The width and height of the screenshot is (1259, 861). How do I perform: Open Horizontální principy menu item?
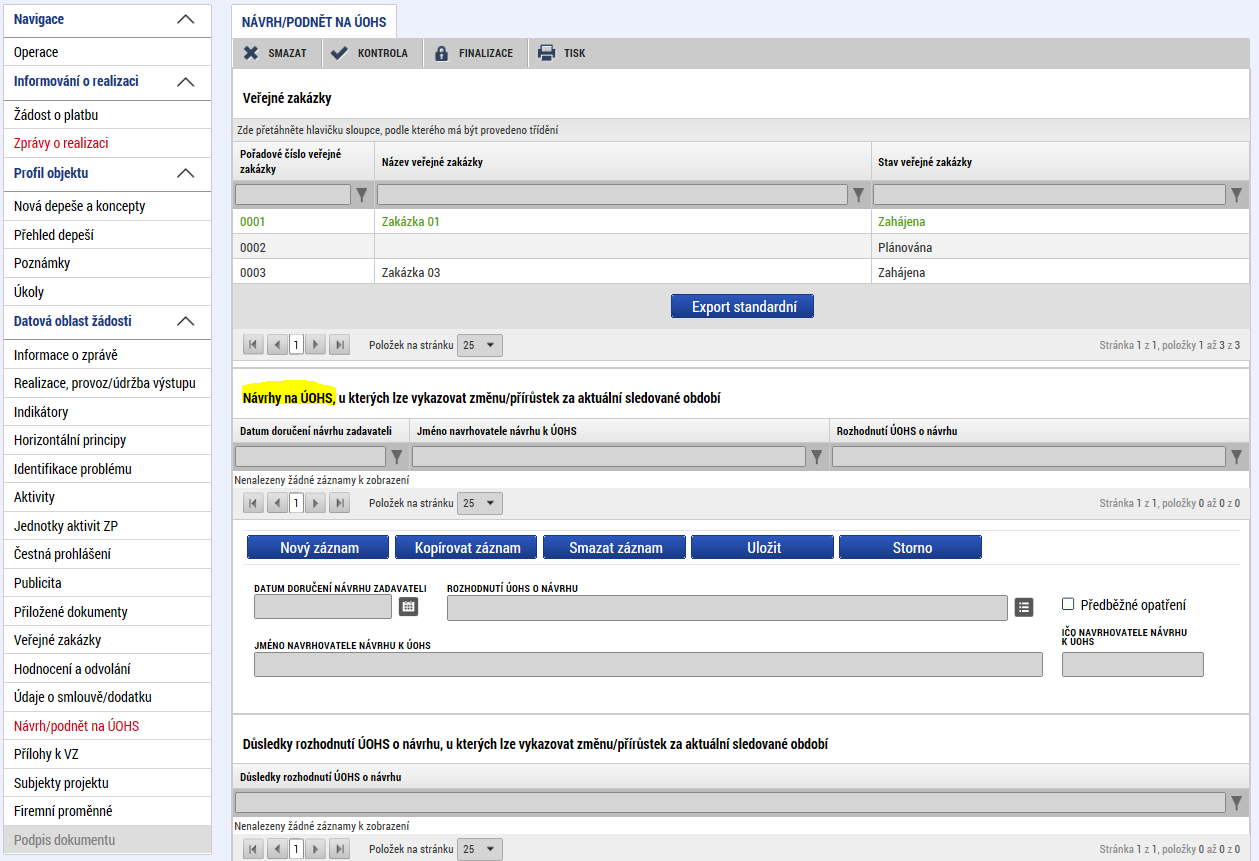click(106, 440)
